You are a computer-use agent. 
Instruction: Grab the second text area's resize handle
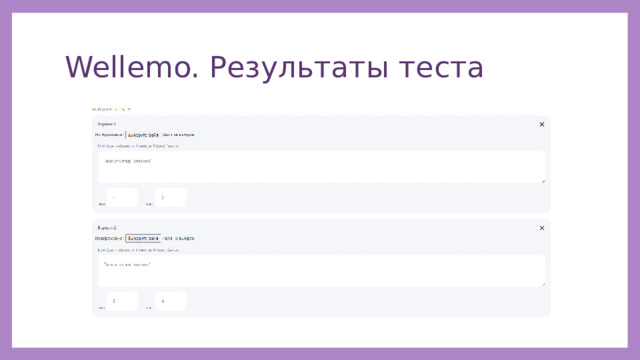coord(543,284)
